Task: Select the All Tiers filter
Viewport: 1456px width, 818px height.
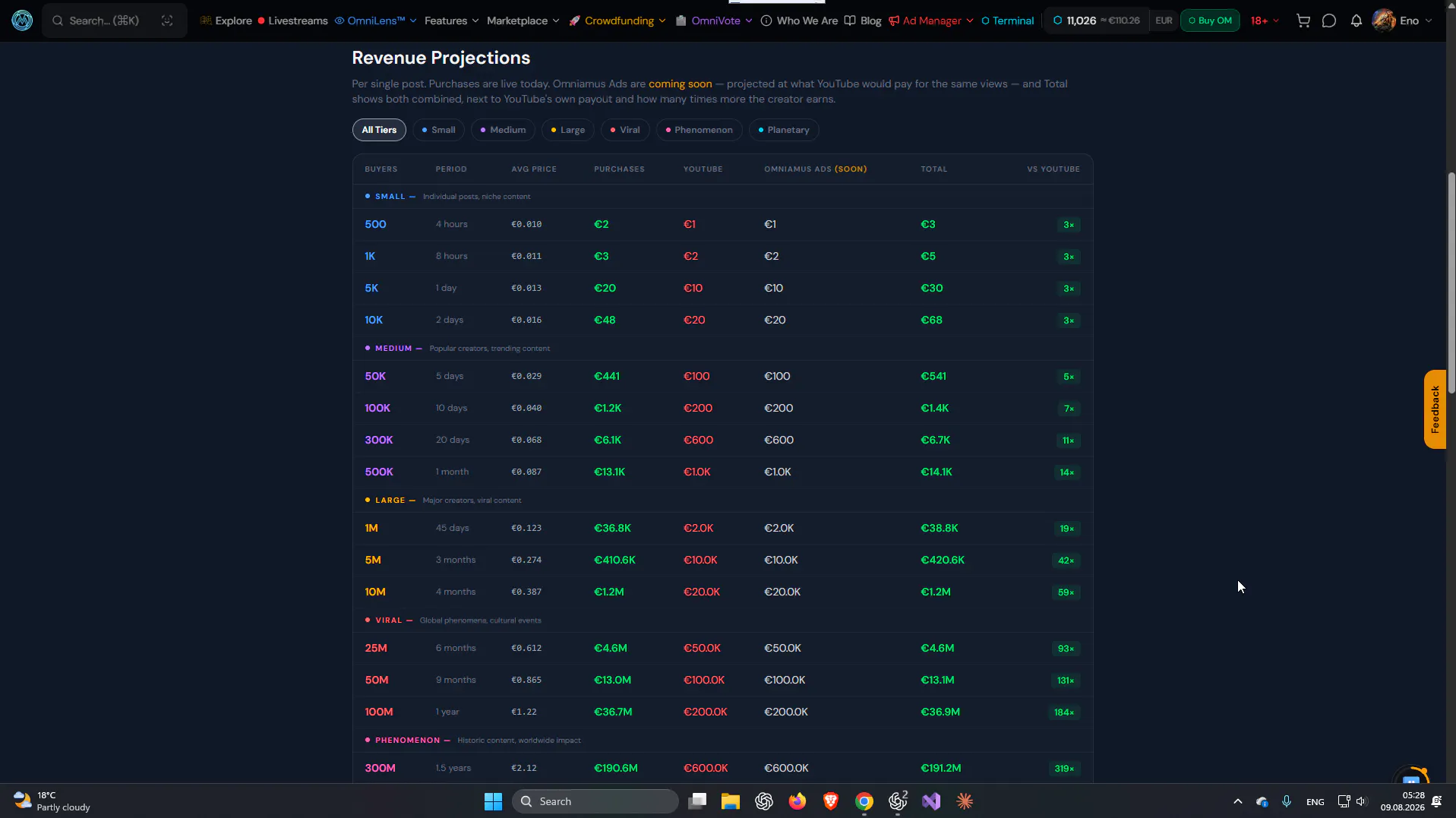Action: pyautogui.click(x=379, y=130)
